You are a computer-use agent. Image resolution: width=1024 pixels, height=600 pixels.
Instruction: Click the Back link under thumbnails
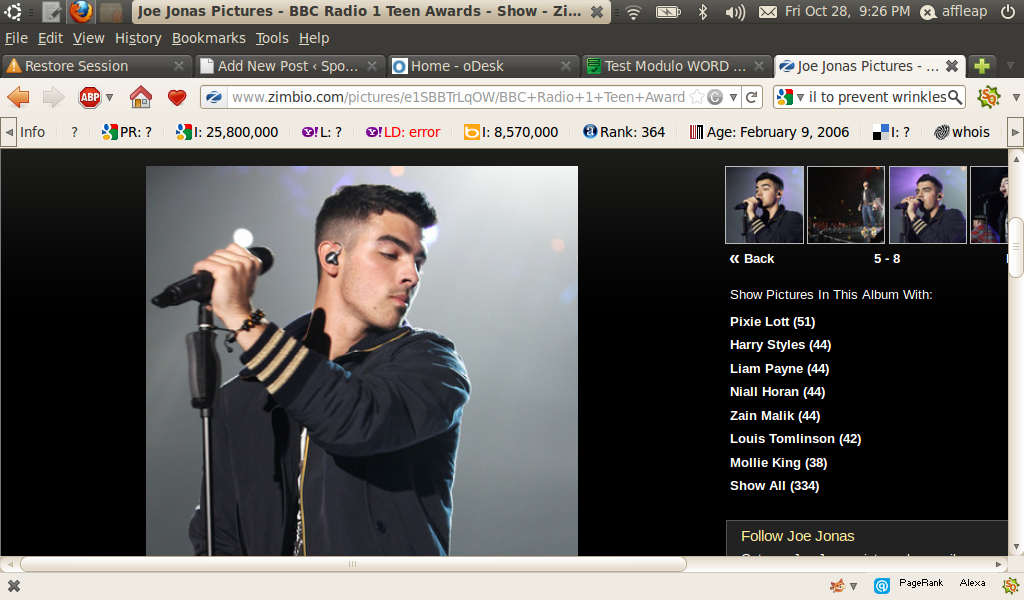[x=752, y=259]
